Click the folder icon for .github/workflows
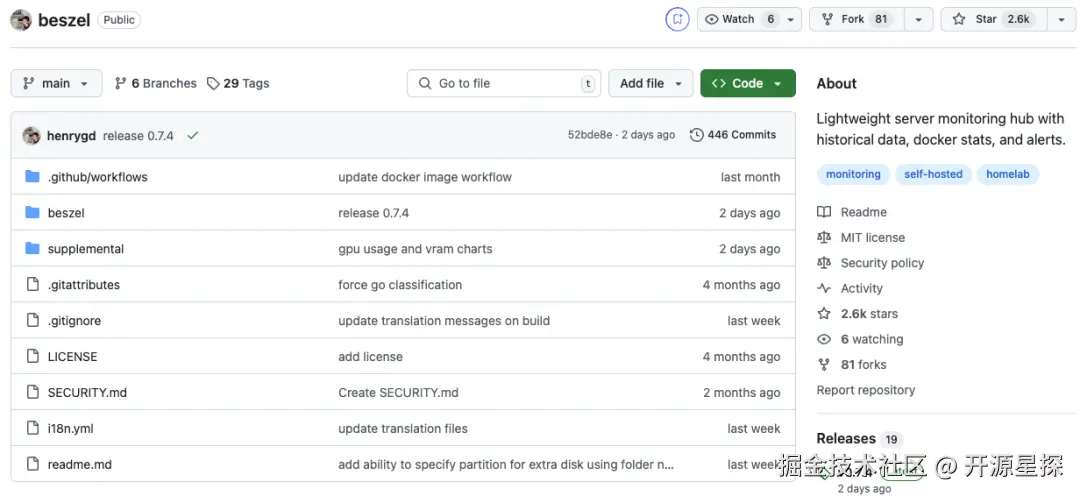This screenshot has height=496, width=1080. [x=32, y=177]
